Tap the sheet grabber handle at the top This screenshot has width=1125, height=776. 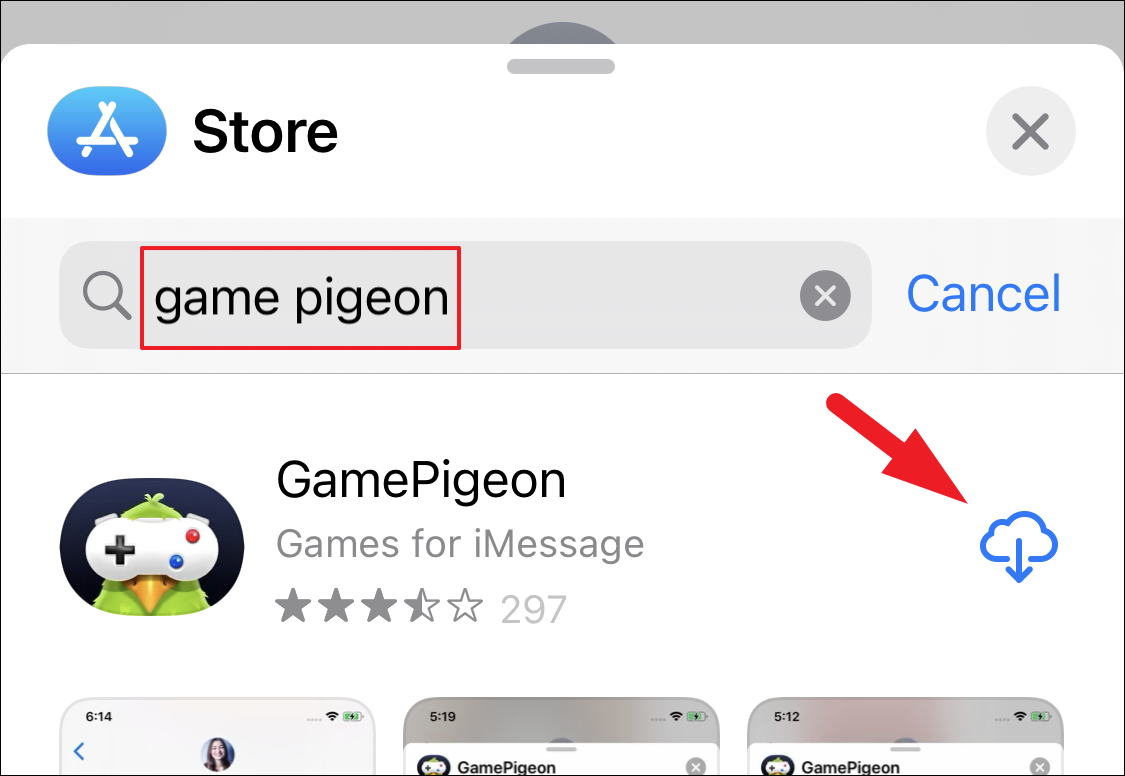pyautogui.click(x=561, y=66)
